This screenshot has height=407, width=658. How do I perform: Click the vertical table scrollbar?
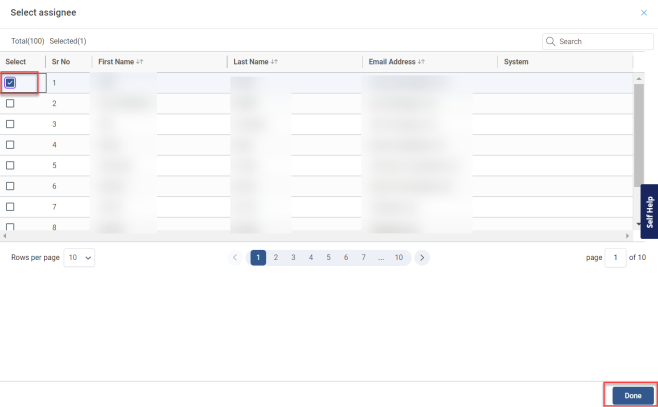point(638,133)
